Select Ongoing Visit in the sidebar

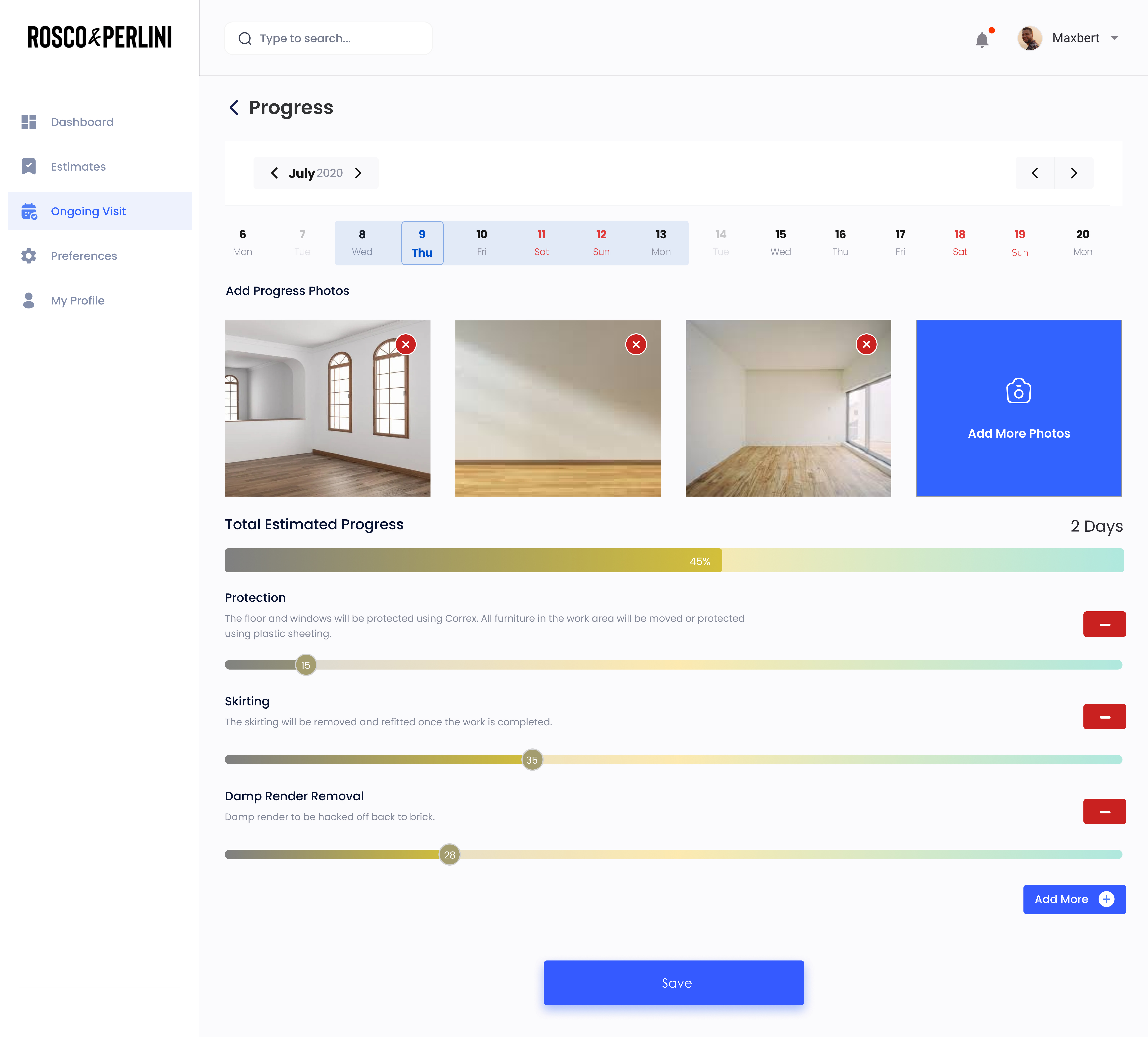(x=100, y=211)
